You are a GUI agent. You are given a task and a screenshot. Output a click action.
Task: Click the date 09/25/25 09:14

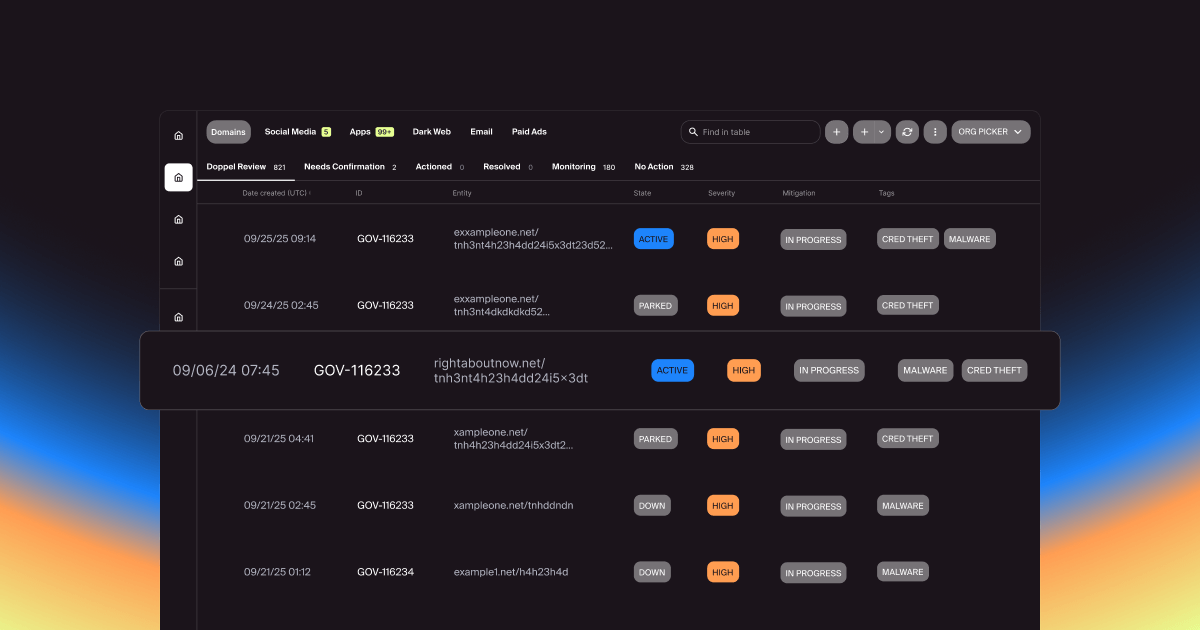[280, 239]
